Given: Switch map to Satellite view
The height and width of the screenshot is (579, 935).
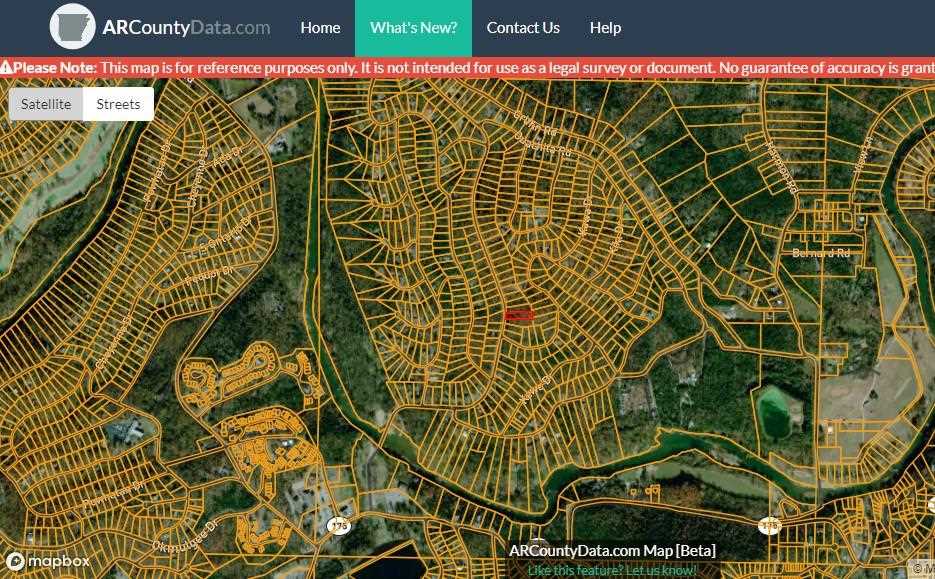Looking at the screenshot, I should 46,104.
